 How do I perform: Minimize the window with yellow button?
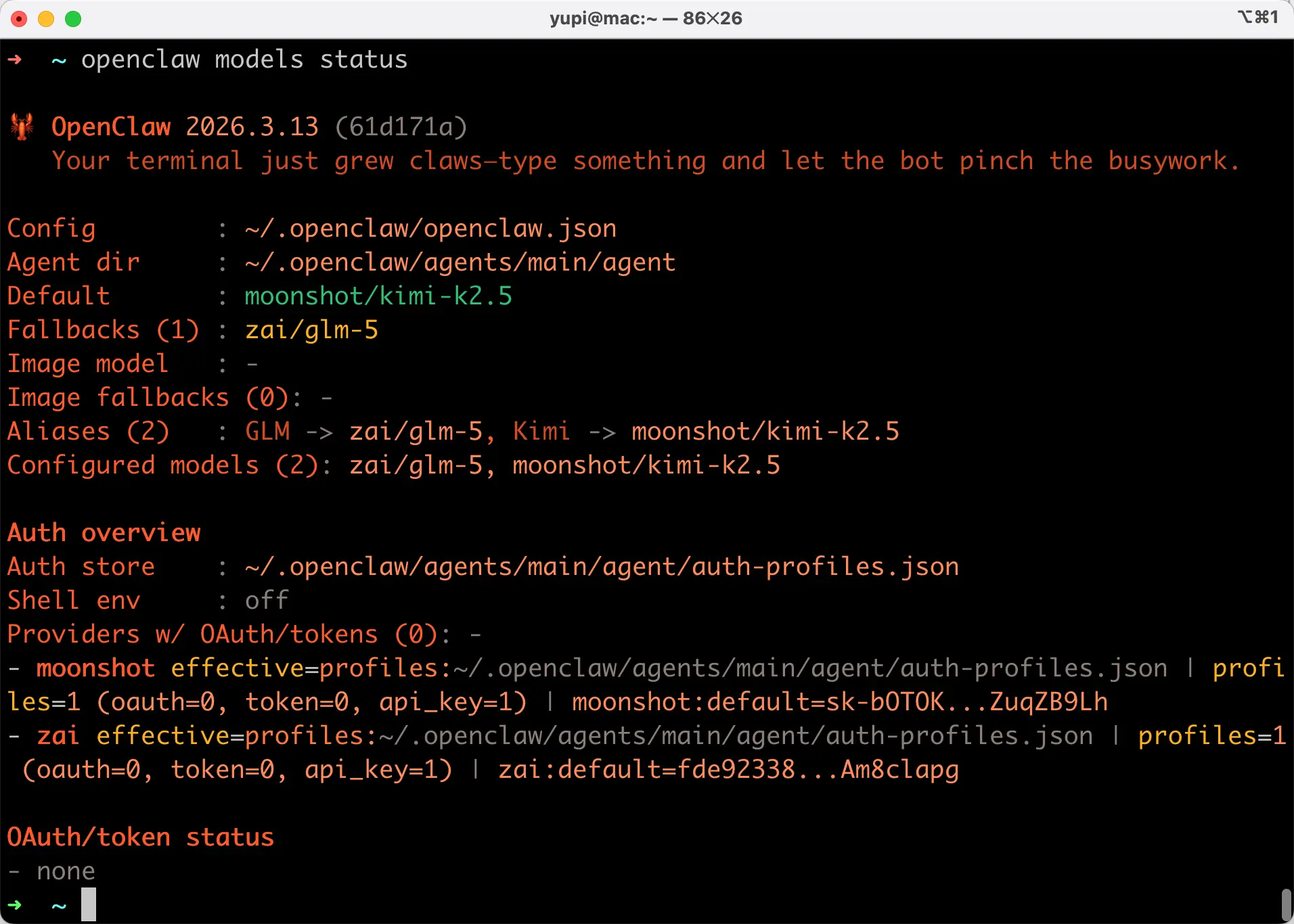tap(46, 19)
